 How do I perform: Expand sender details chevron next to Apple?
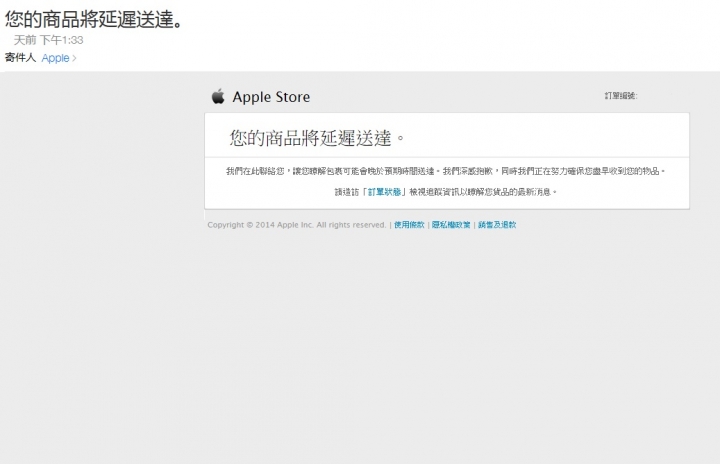[x=74, y=58]
